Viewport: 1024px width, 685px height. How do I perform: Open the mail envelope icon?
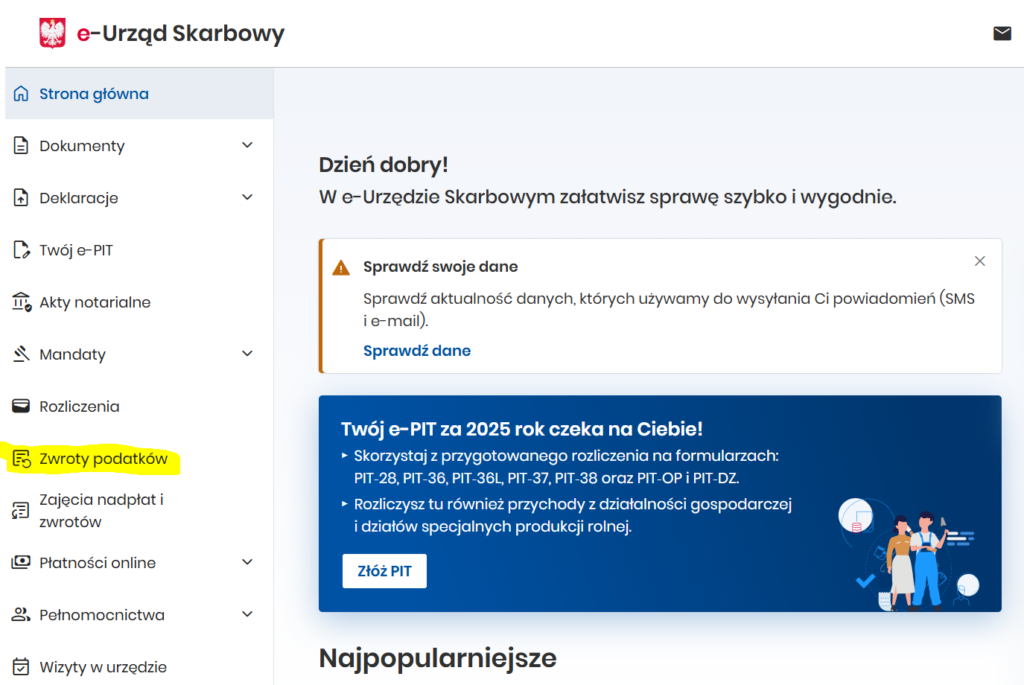(x=1002, y=33)
